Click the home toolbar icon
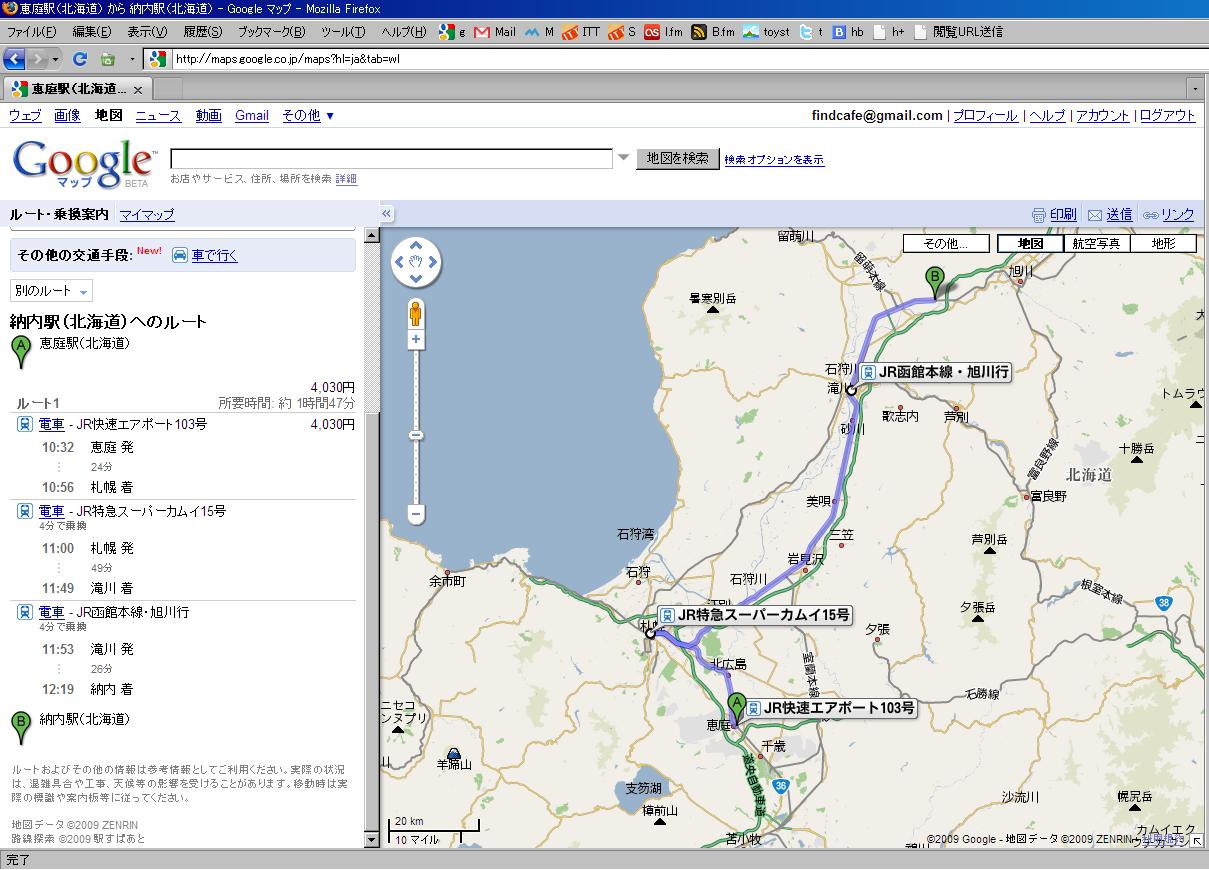Image resolution: width=1209 pixels, height=870 pixels. coord(108,59)
